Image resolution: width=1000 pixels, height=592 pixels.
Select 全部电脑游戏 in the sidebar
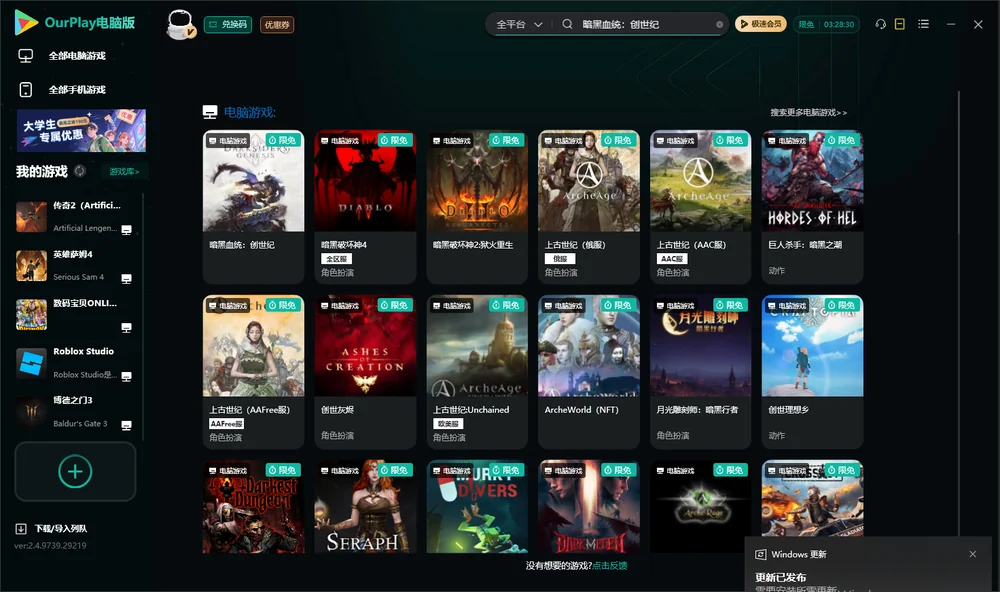pos(77,56)
